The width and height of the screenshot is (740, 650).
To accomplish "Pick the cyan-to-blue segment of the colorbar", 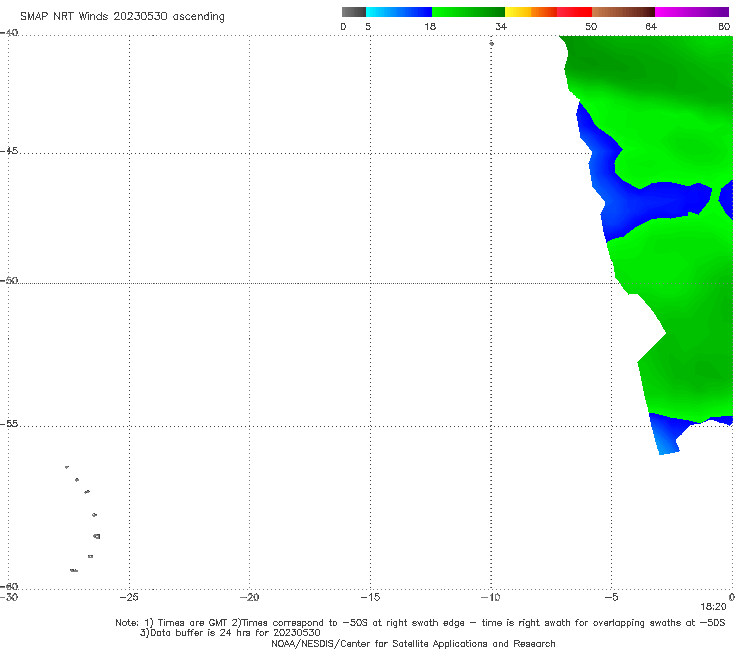I will pyautogui.click(x=399, y=12).
